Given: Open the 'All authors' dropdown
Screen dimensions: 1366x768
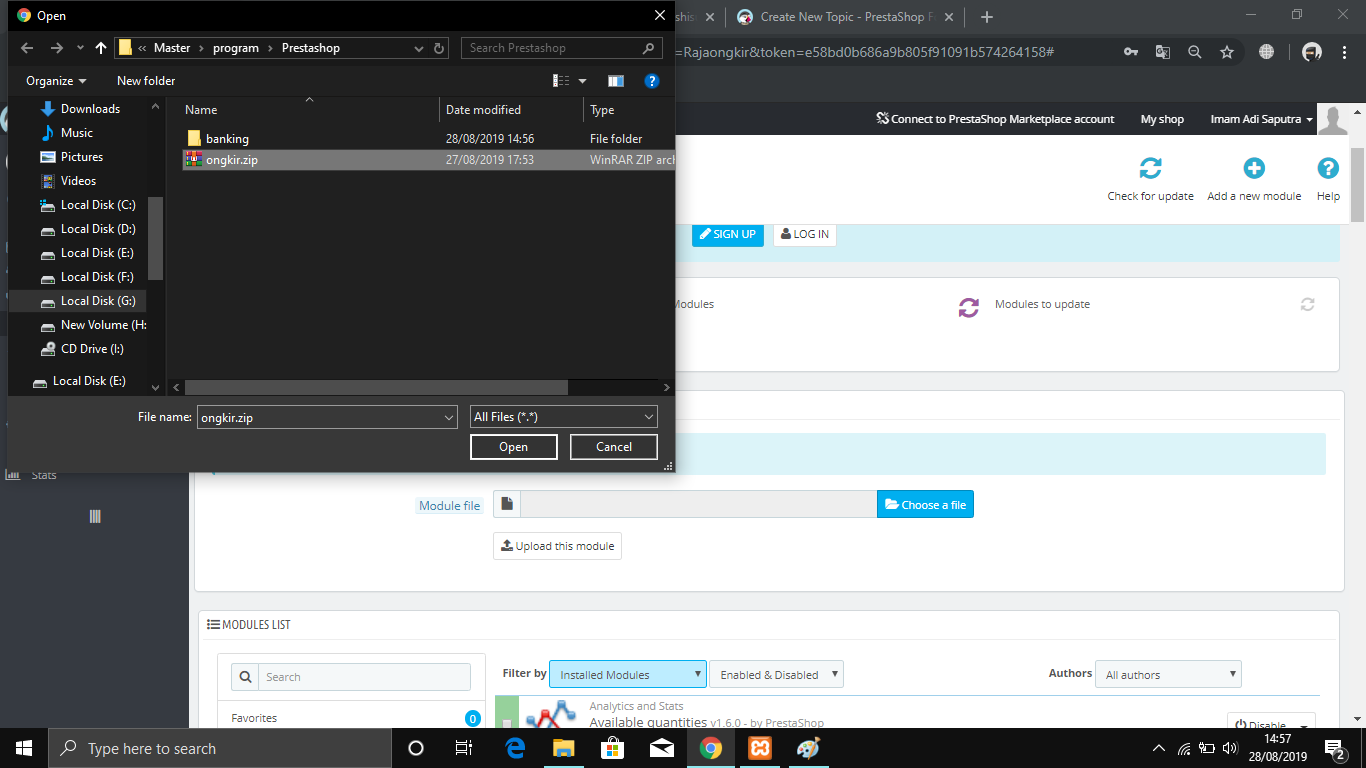Looking at the screenshot, I should (1168, 674).
